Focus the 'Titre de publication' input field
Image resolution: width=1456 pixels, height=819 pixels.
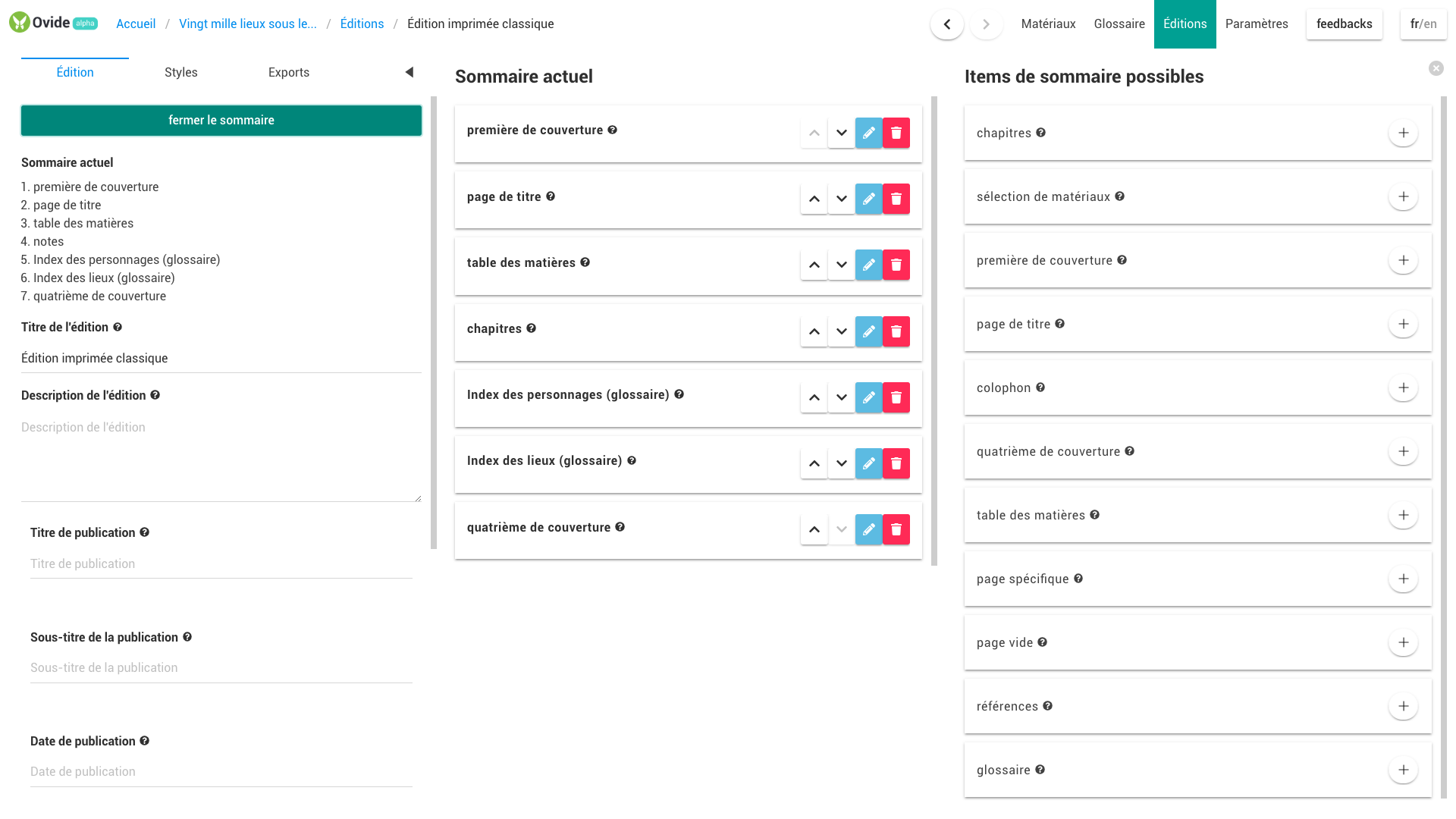[221, 564]
